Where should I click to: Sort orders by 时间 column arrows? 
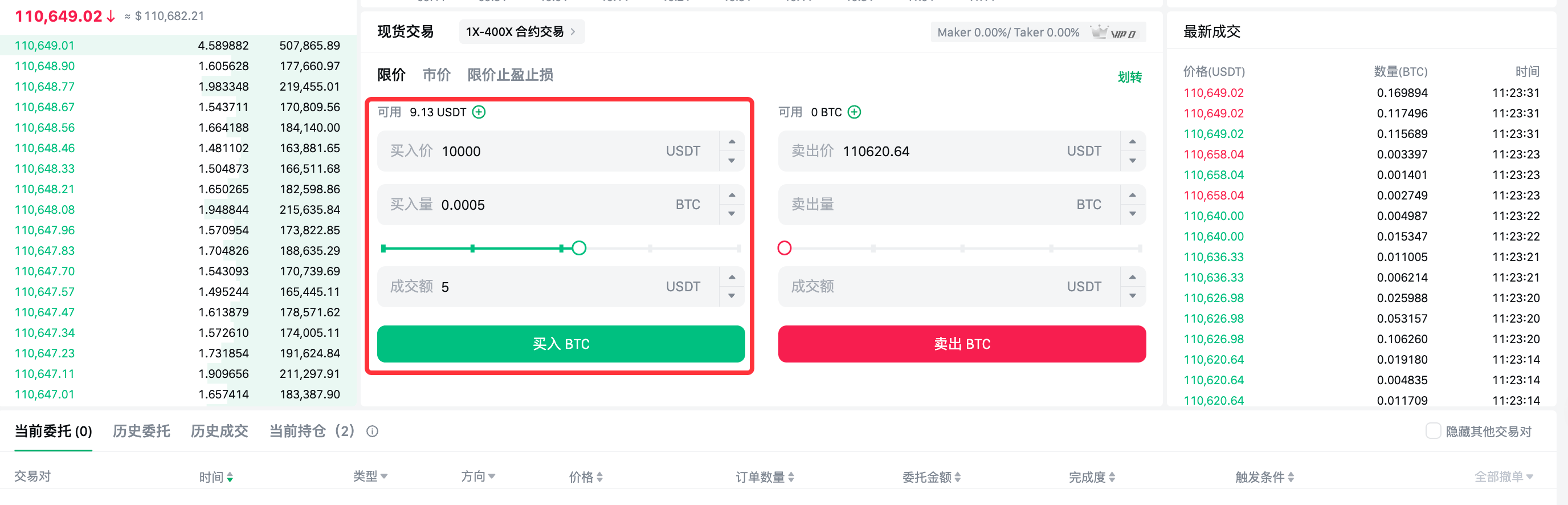pyautogui.click(x=230, y=478)
